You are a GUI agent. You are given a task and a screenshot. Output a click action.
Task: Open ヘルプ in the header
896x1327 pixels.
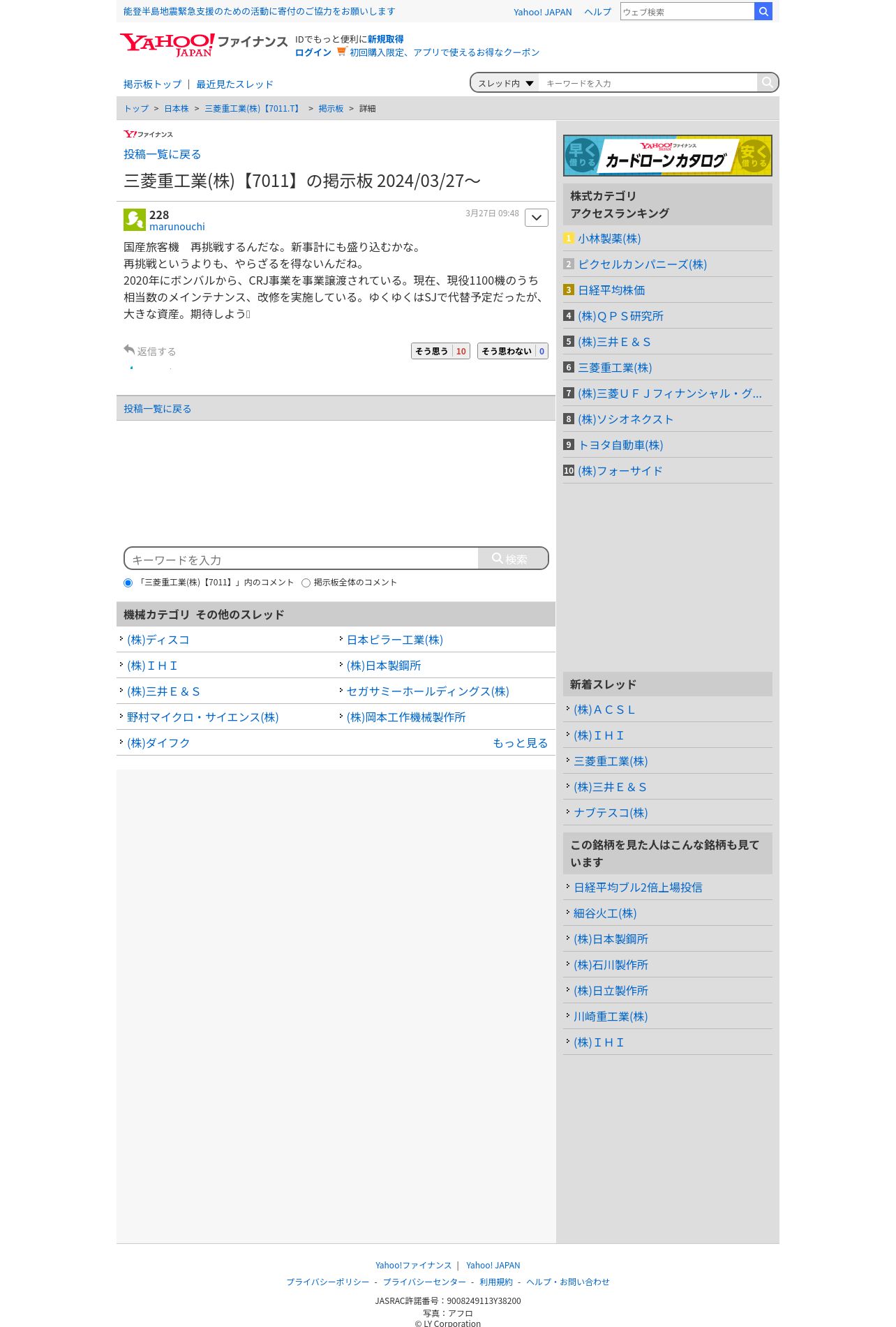(597, 12)
